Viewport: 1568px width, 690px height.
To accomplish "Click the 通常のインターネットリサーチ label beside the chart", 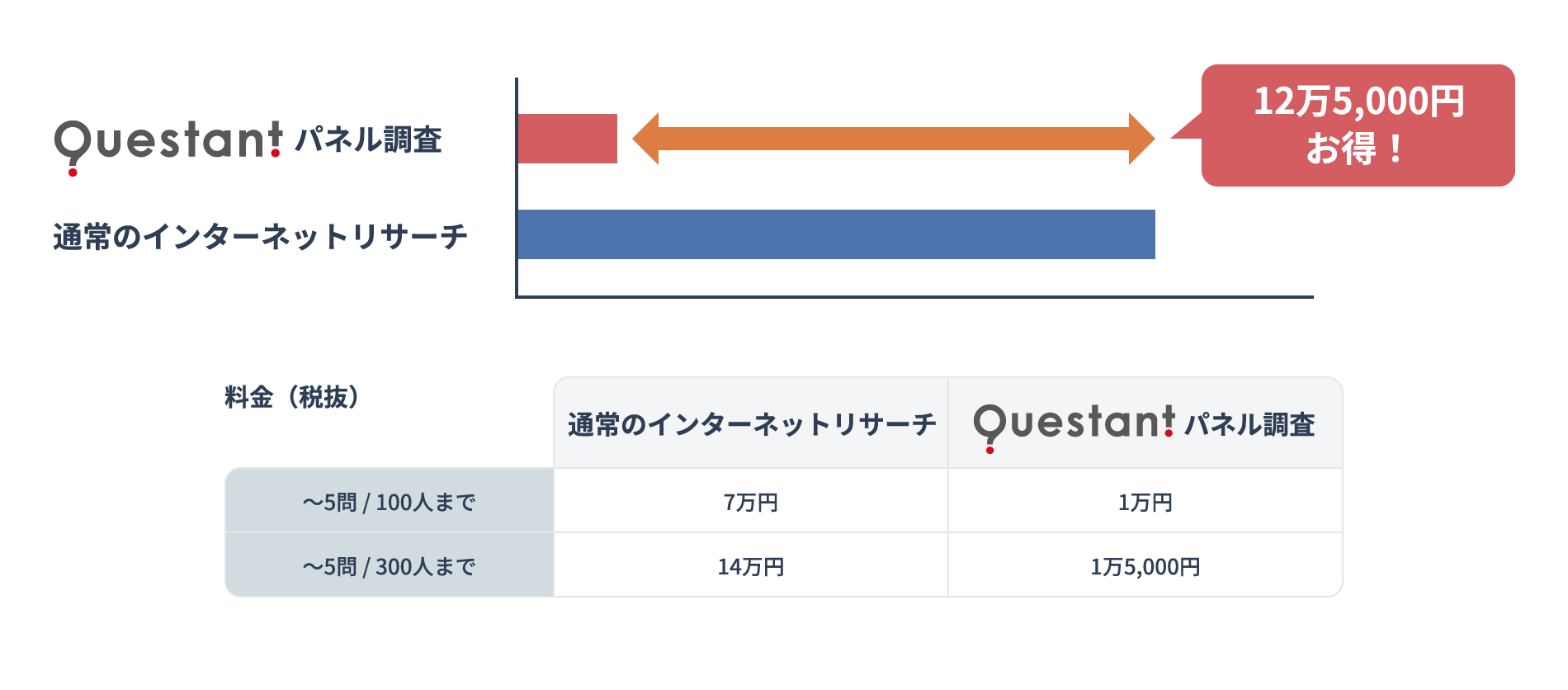I will (260, 237).
